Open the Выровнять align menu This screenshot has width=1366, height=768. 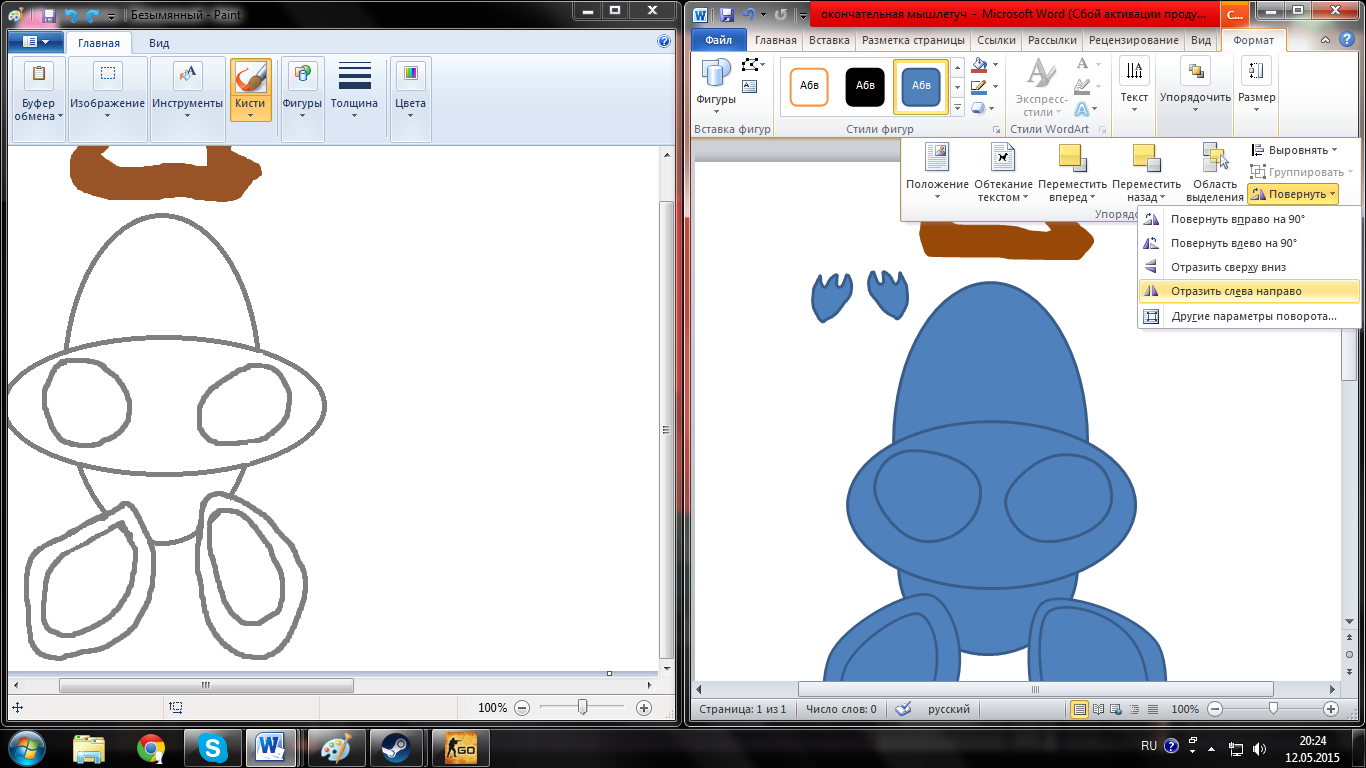(1294, 150)
